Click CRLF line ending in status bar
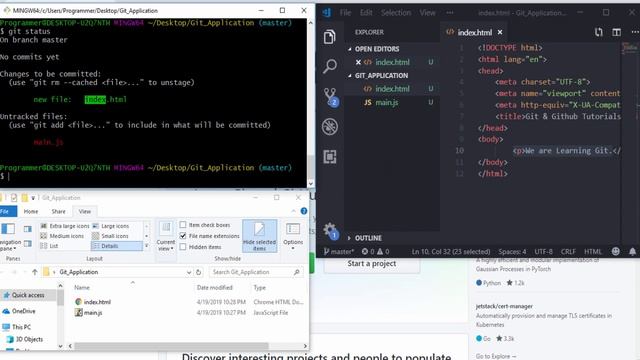The image size is (640, 360). [568, 251]
